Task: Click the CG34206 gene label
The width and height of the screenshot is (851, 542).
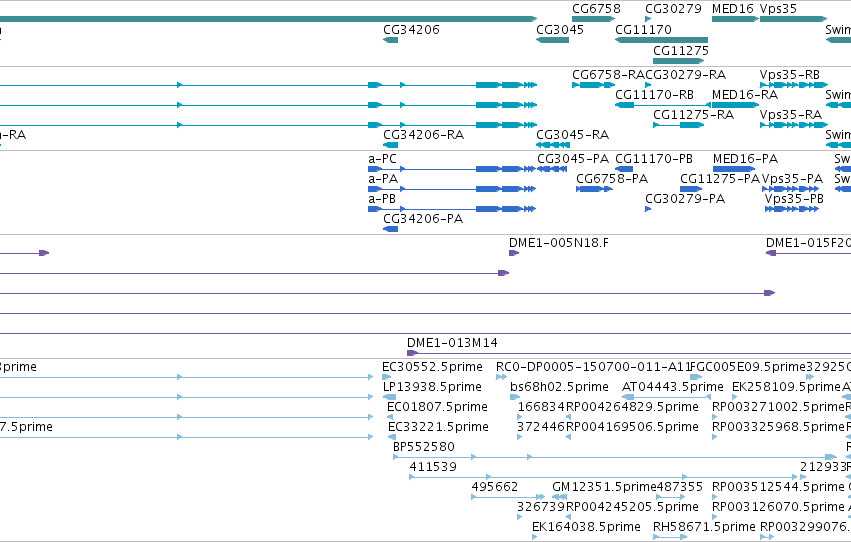Action: pyautogui.click(x=411, y=30)
